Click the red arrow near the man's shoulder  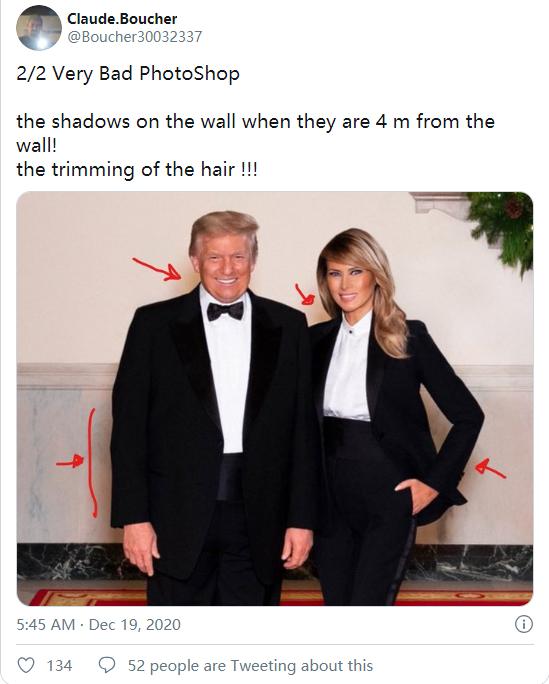(x=157, y=269)
